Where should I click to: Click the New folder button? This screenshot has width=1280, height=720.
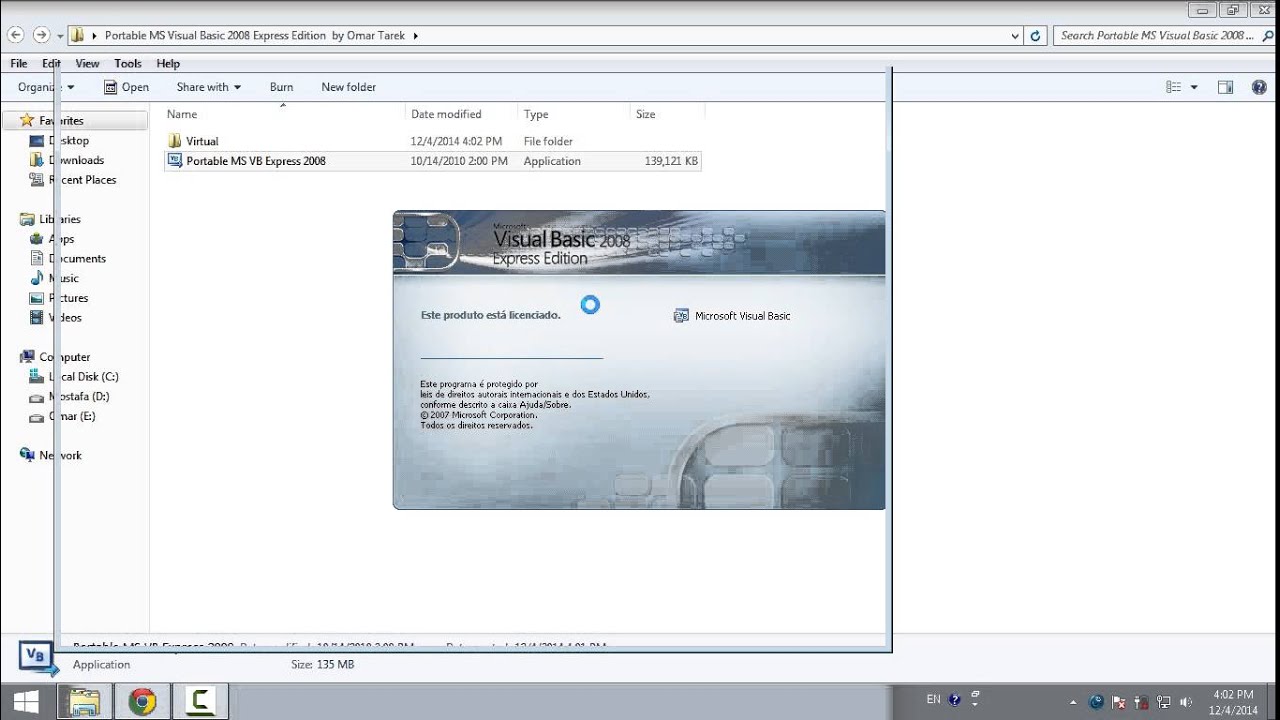(x=348, y=87)
